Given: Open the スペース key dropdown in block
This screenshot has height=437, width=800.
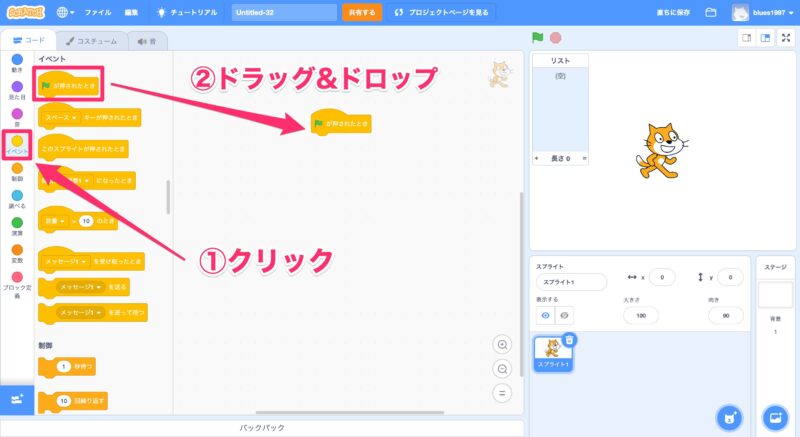Looking at the screenshot, I should pos(62,117).
